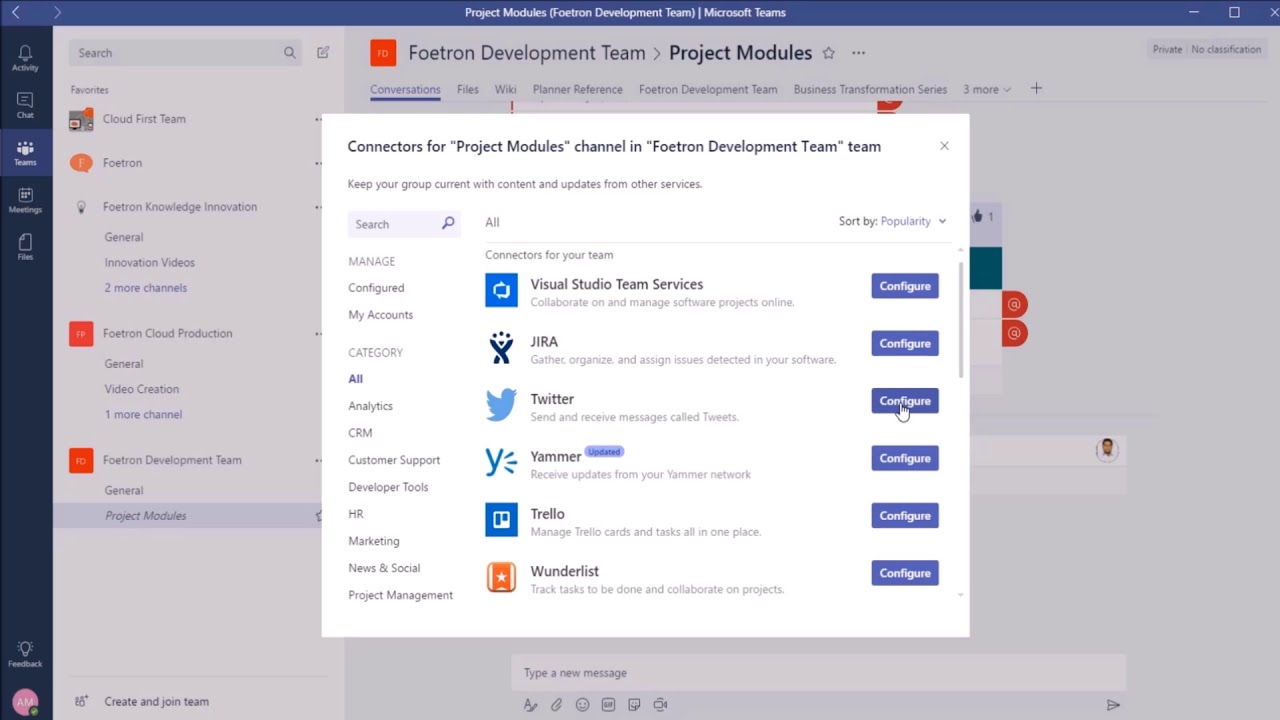Open the Feedback lightbulb icon
The height and width of the screenshot is (720, 1280).
pos(25,654)
